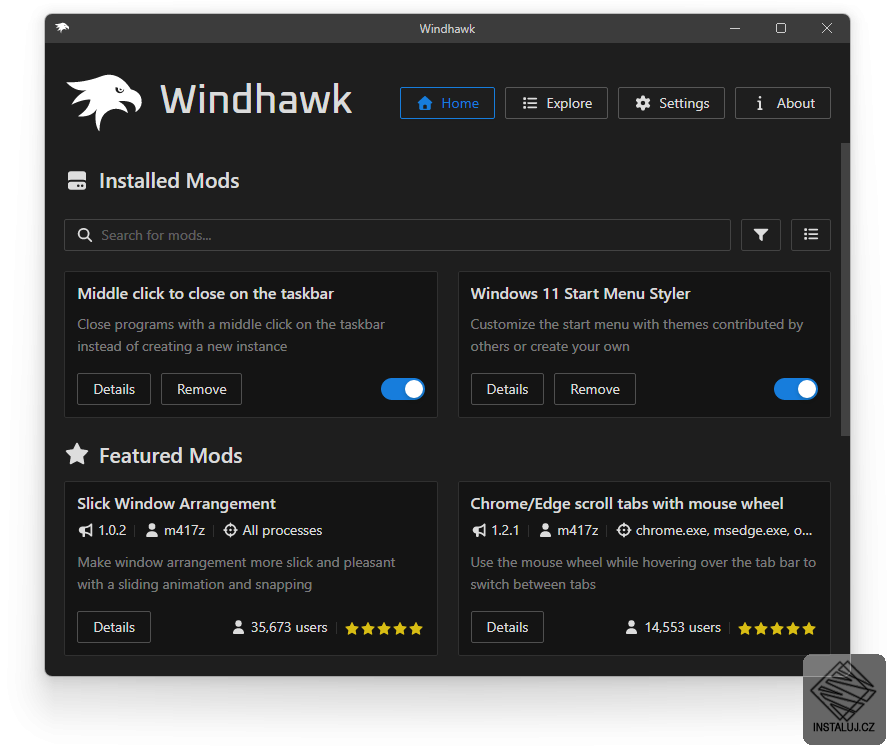The width and height of the screenshot is (894, 754).
Task: Open Details for Windows 11 Start Menu Styler
Action: tap(507, 389)
